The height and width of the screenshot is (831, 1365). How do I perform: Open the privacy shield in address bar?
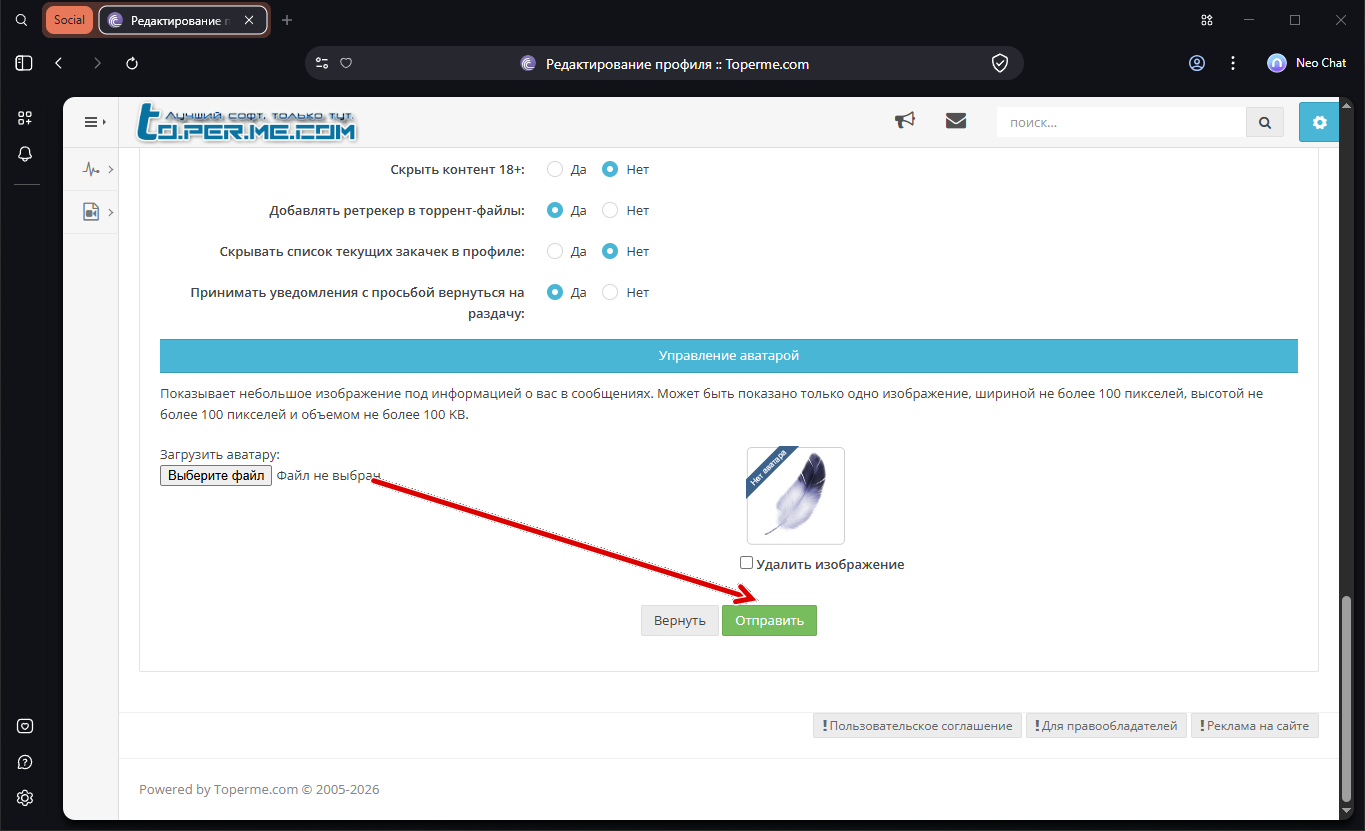[999, 63]
